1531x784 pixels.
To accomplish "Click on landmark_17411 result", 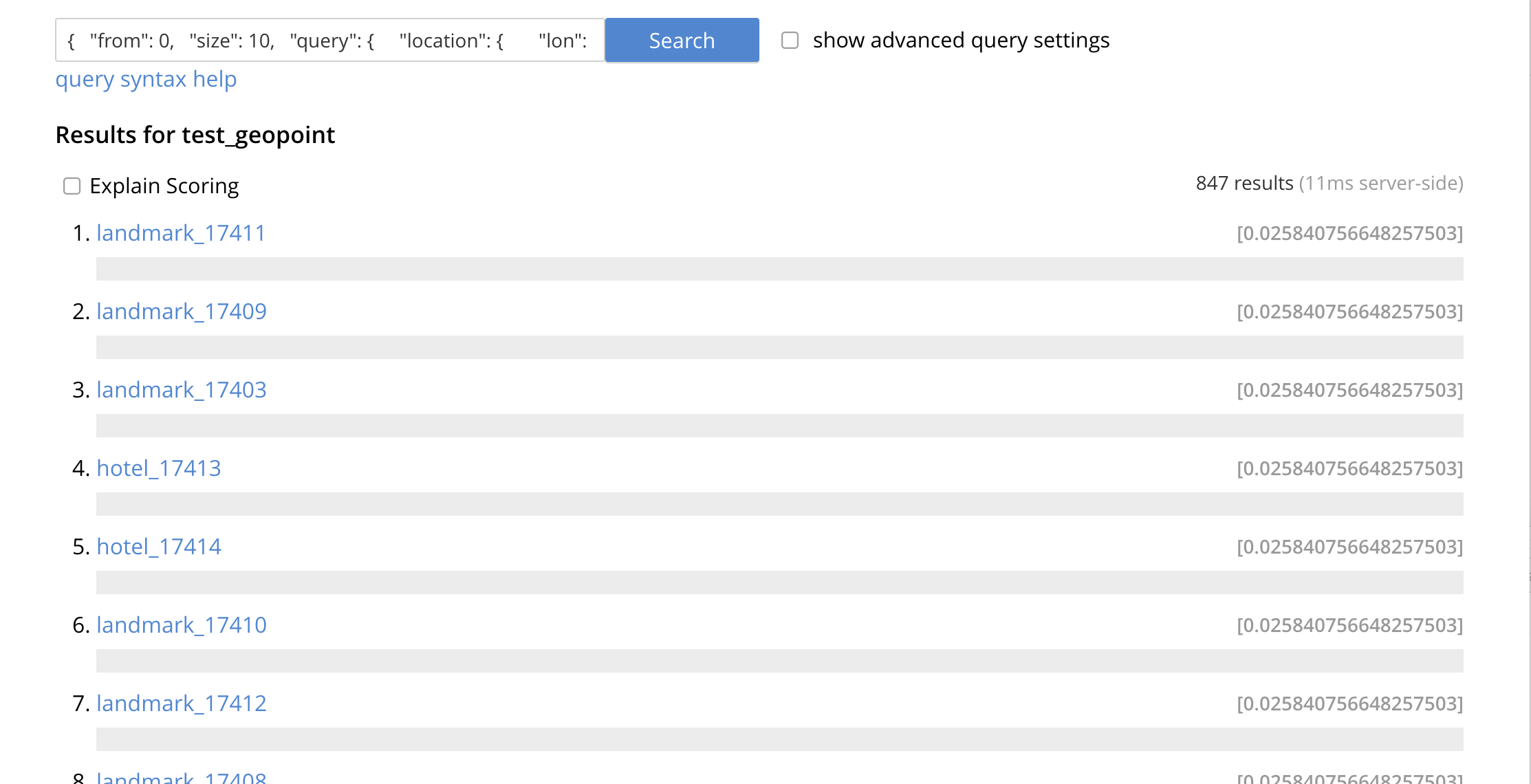I will (181, 232).
